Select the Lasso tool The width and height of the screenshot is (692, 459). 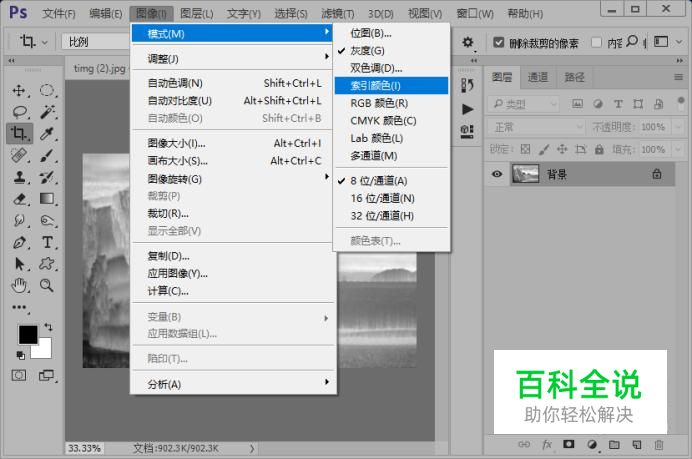(x=19, y=112)
